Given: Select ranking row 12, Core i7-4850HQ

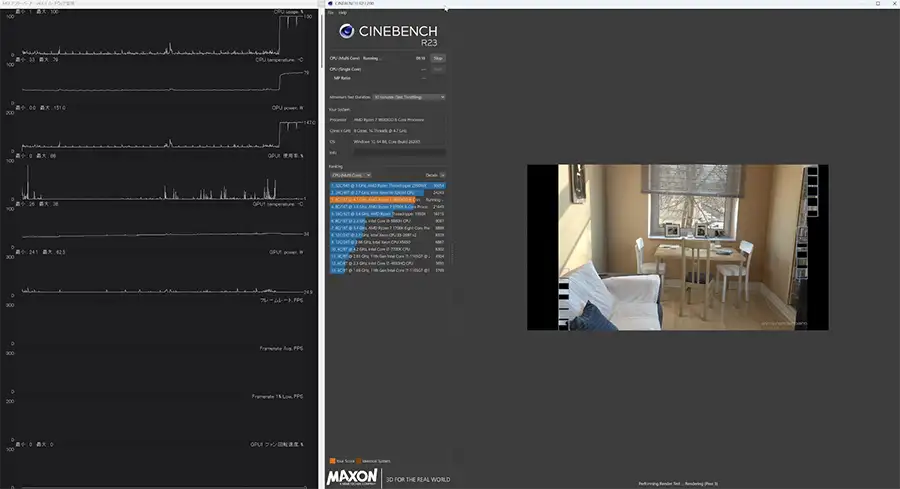Looking at the screenshot, I should coord(387,263).
